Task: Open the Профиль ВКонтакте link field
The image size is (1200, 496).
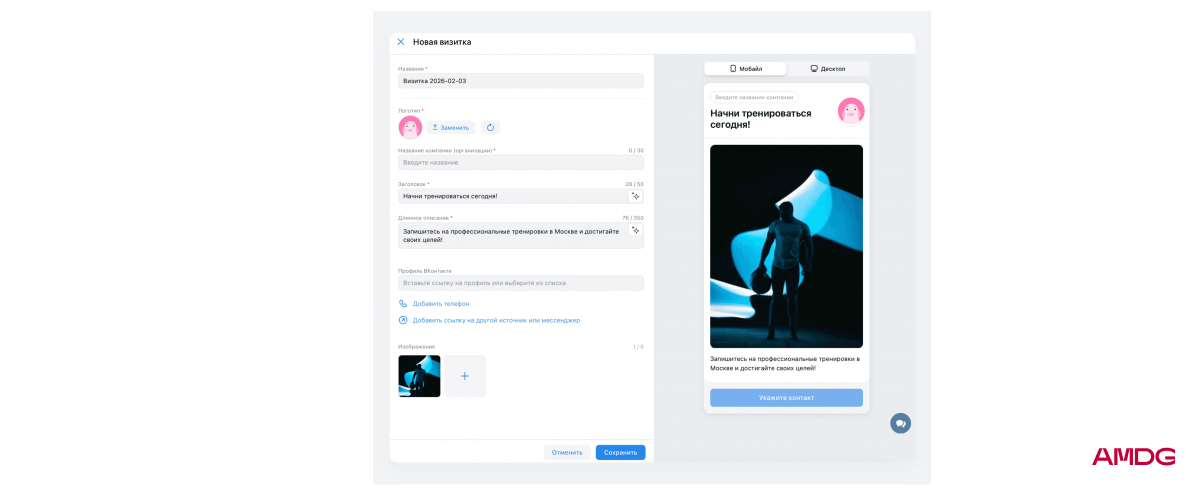Action: pyautogui.click(x=520, y=283)
